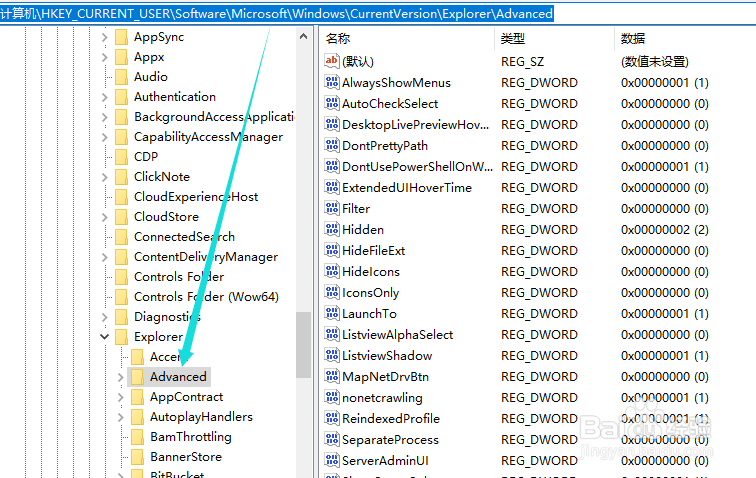
Task: Click the Filter value icon
Action: pos(332,208)
